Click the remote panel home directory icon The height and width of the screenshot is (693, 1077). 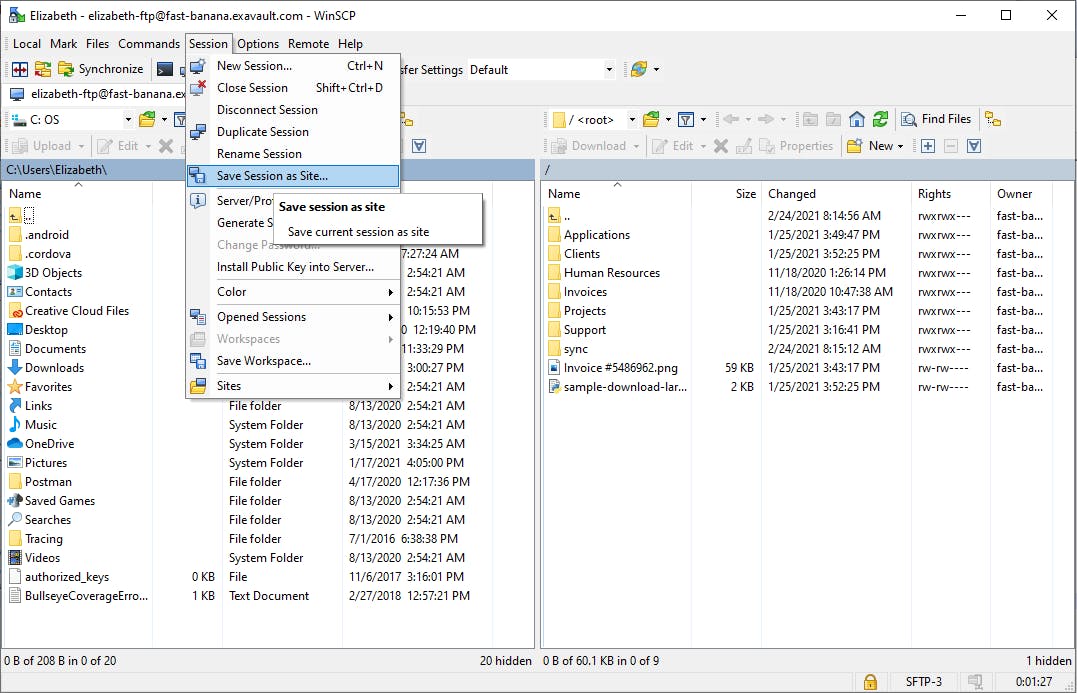(857, 120)
